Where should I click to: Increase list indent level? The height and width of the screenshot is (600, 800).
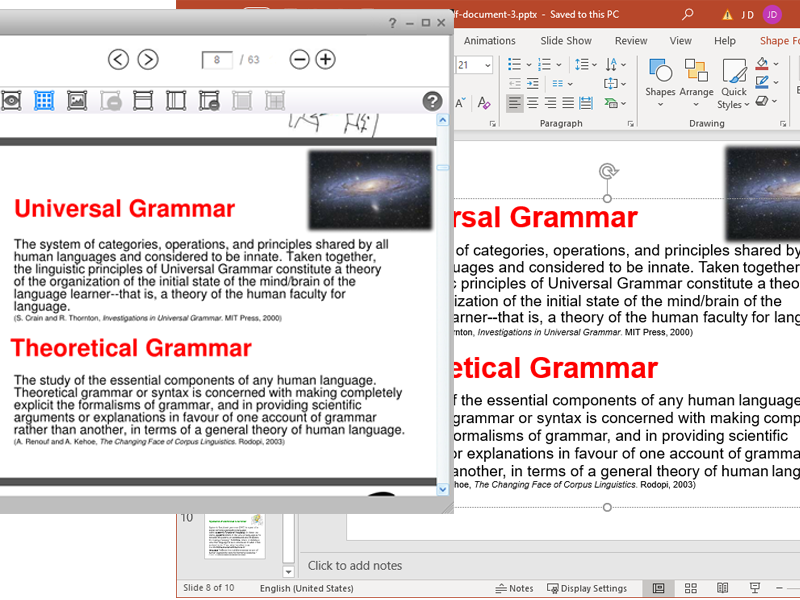coord(533,84)
